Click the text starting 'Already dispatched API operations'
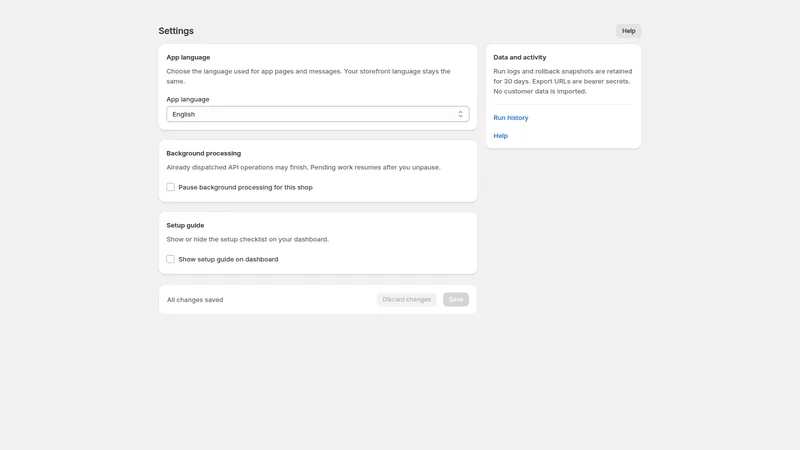The image size is (800, 450). [303, 167]
